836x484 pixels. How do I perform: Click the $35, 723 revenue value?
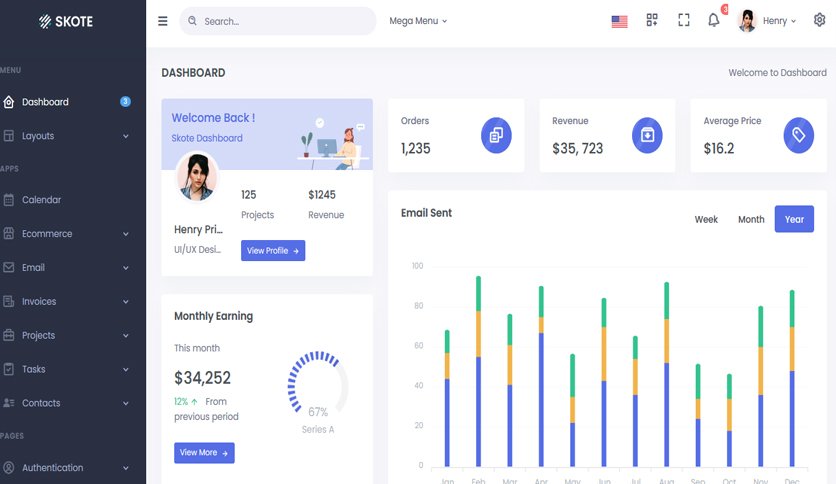577,148
